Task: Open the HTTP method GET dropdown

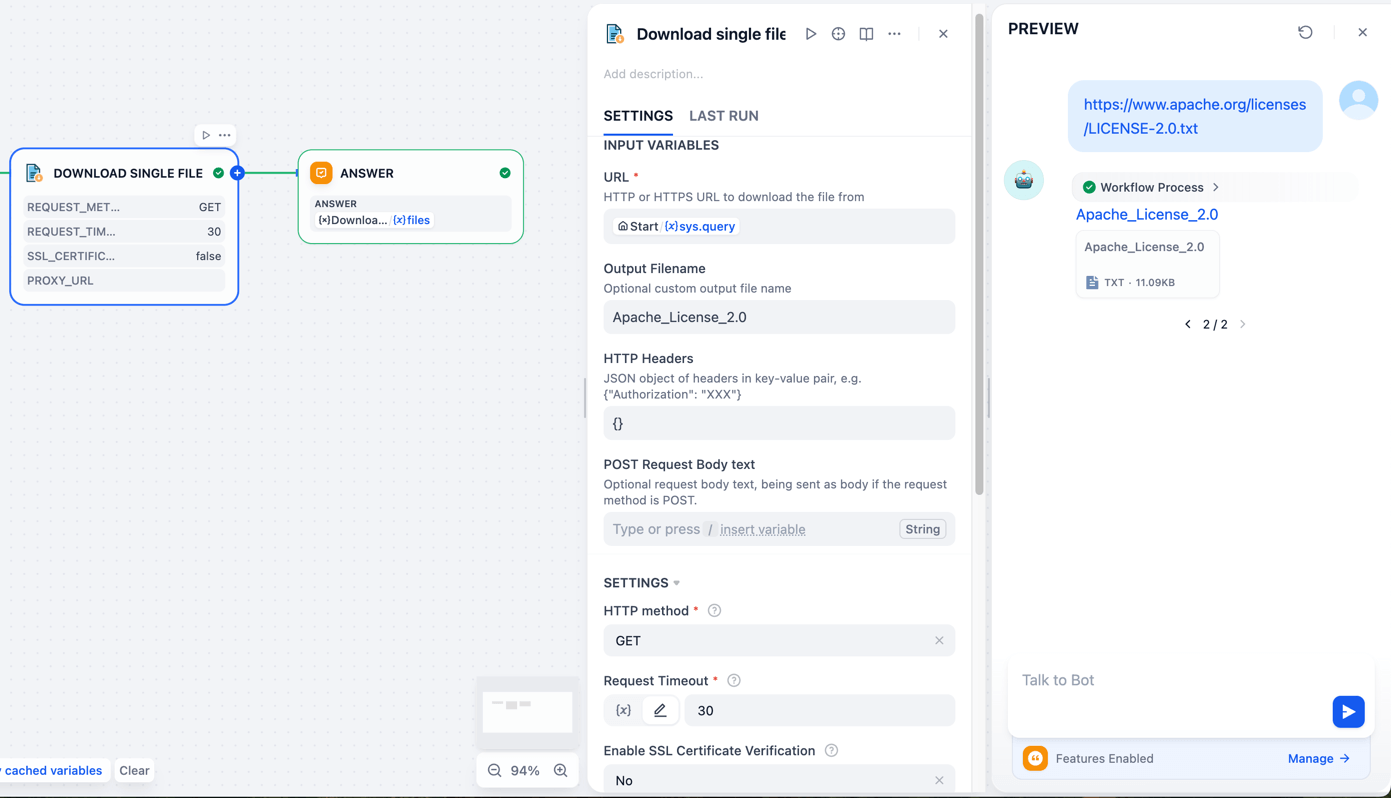Action: [779, 641]
